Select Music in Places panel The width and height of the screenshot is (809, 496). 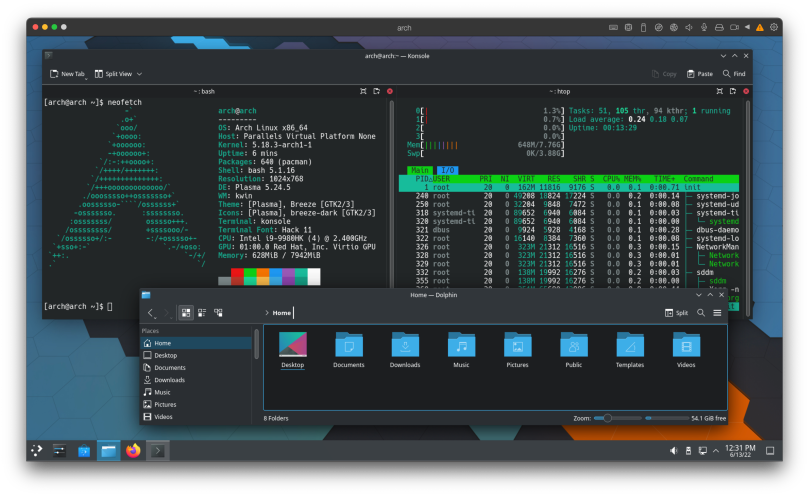pyautogui.click(x=196, y=393)
